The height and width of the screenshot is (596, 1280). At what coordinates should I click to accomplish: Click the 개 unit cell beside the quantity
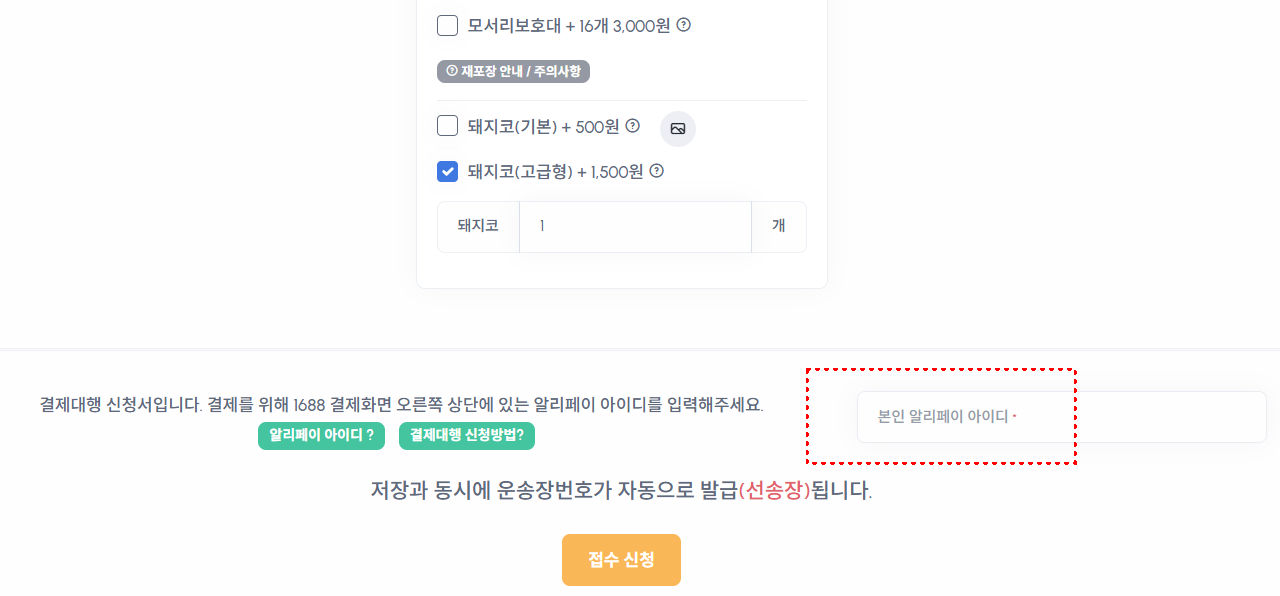pos(778,226)
